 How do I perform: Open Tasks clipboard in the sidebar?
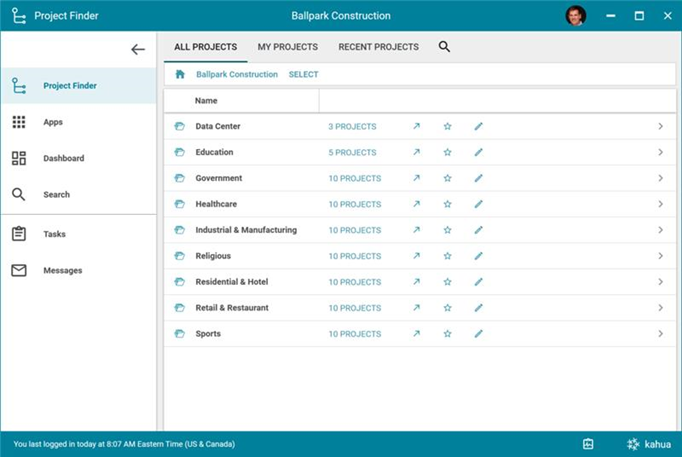coord(19,234)
